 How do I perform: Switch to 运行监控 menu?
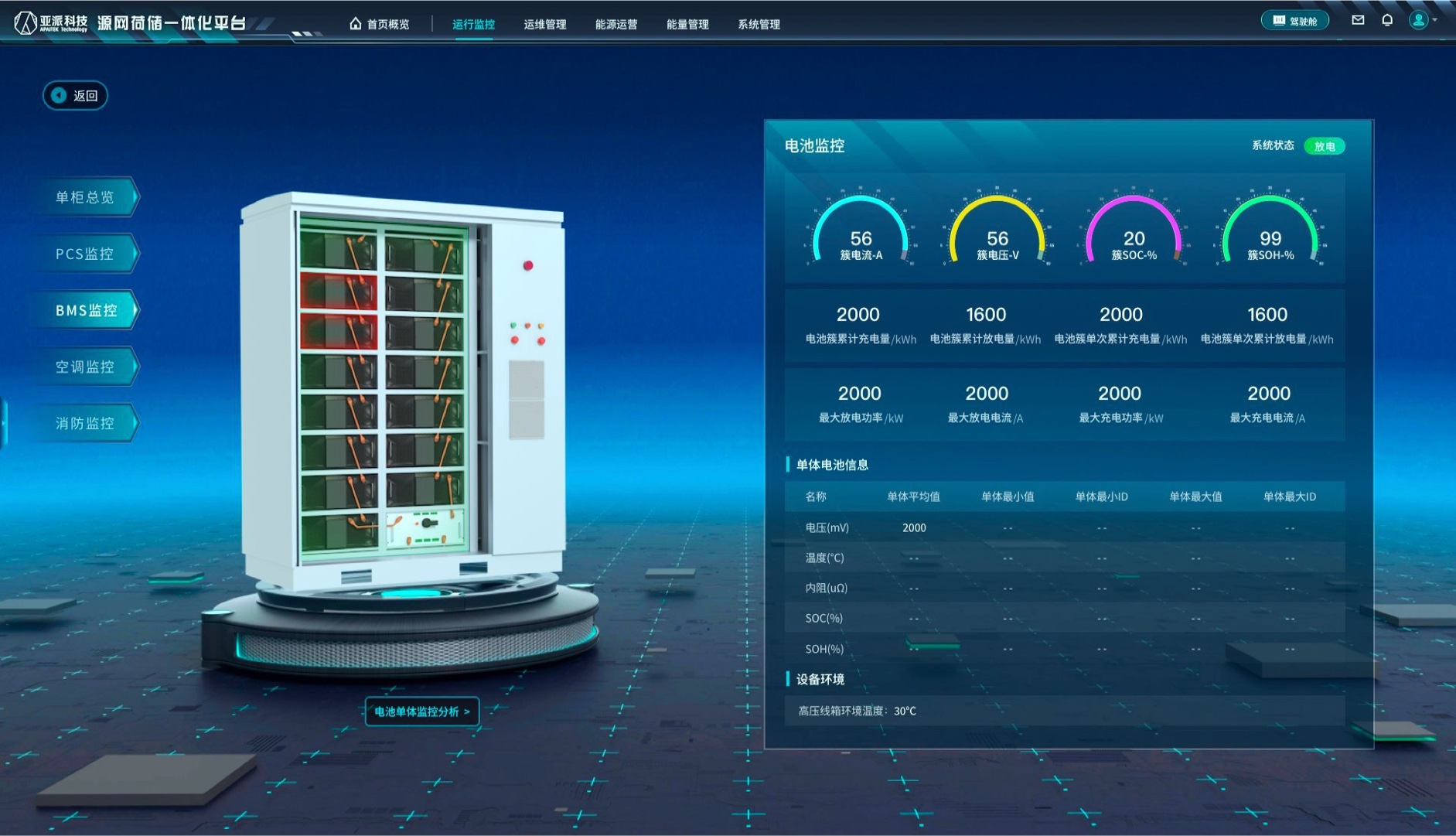(x=473, y=24)
